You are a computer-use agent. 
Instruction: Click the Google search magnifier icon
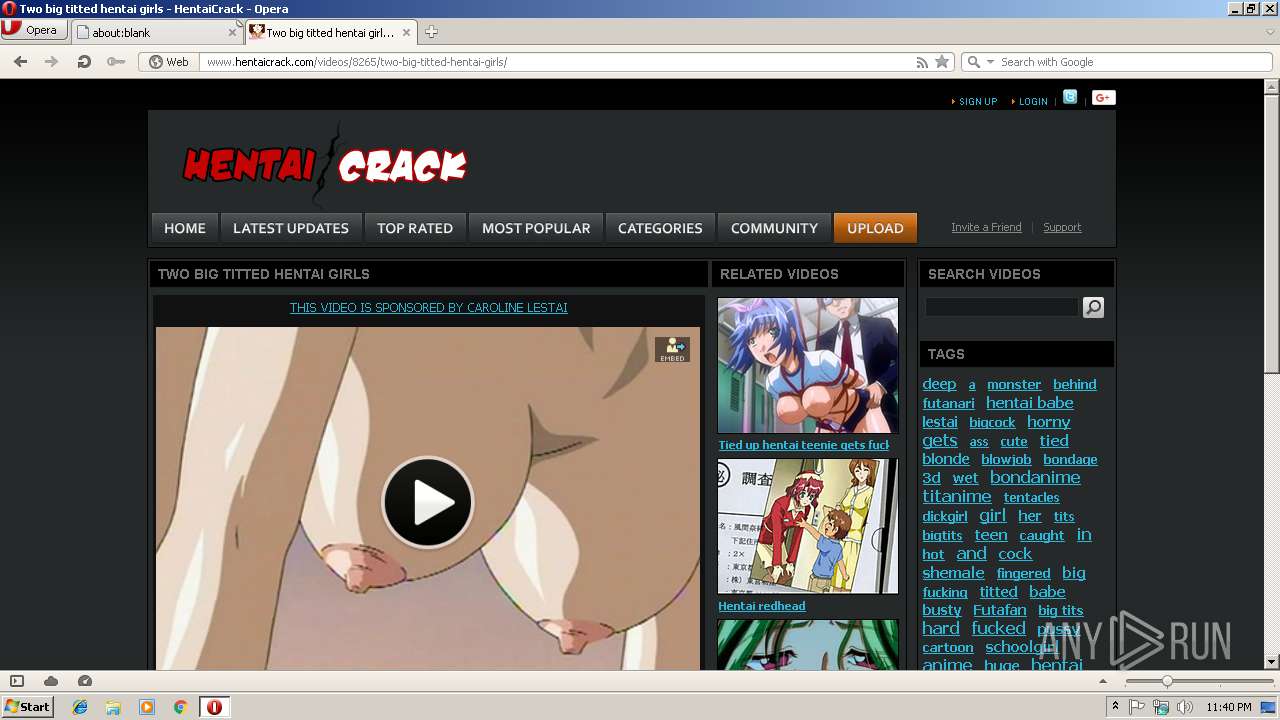(x=973, y=62)
